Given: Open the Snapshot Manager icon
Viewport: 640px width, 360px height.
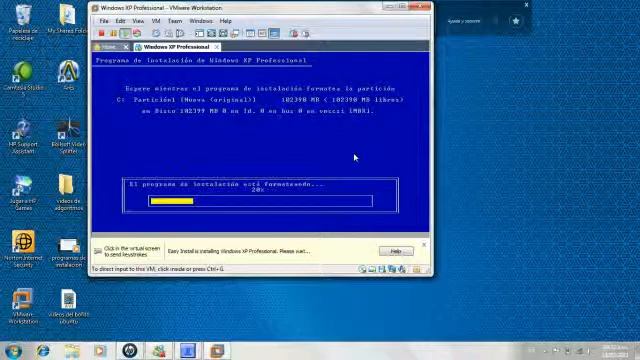Looking at the screenshot, I should pos(180,33).
